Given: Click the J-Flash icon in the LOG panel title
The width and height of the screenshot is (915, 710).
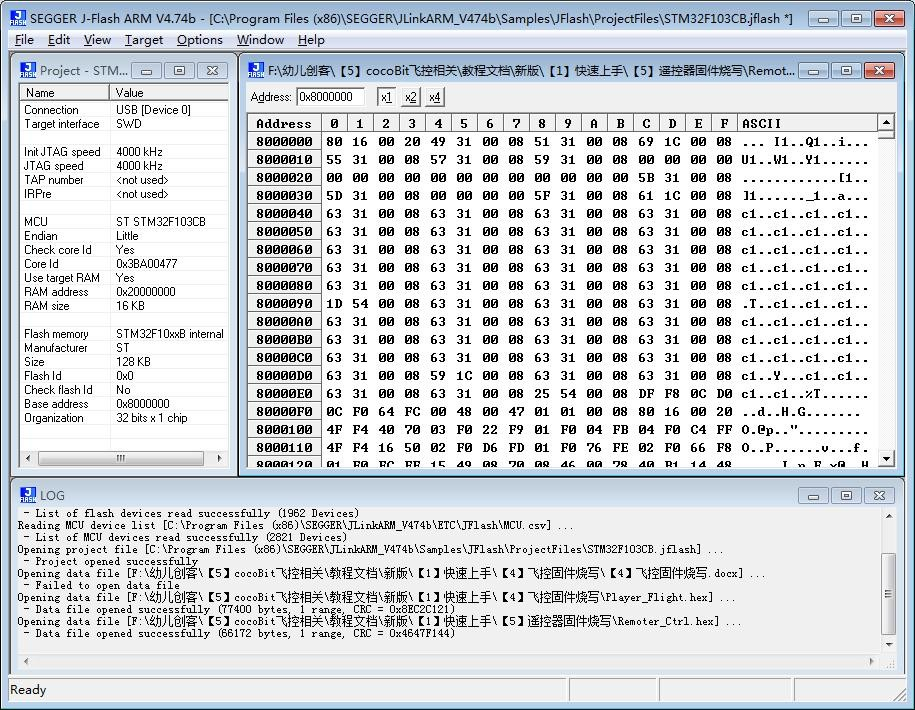Looking at the screenshot, I should coord(27,495).
